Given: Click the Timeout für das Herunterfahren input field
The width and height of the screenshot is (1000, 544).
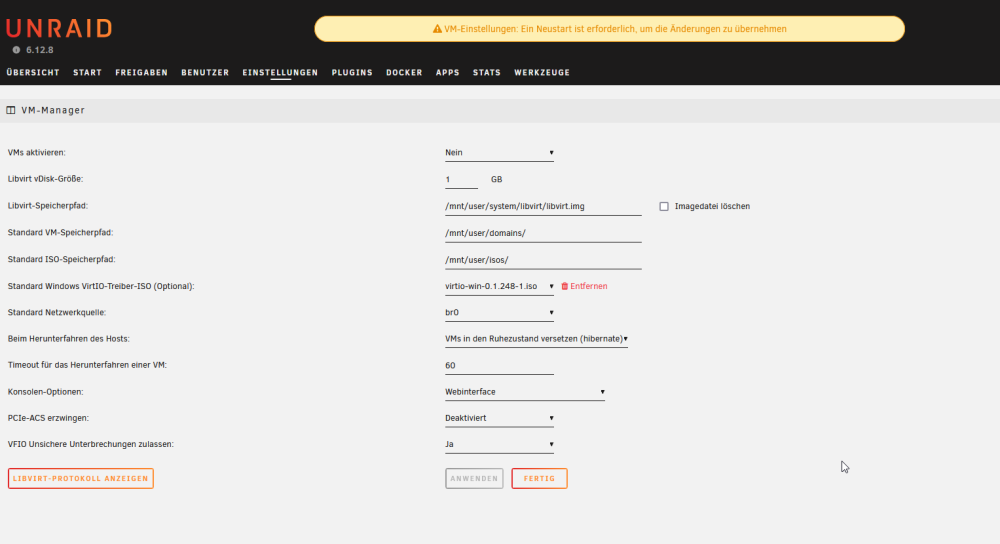Looking at the screenshot, I should click(499, 366).
